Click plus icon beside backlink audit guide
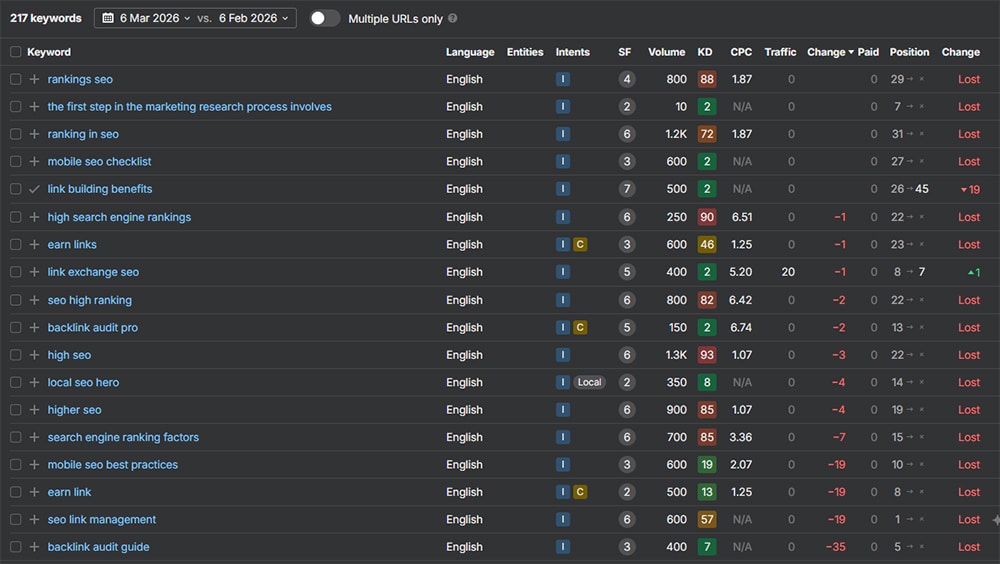The image size is (1000, 564). 34,547
